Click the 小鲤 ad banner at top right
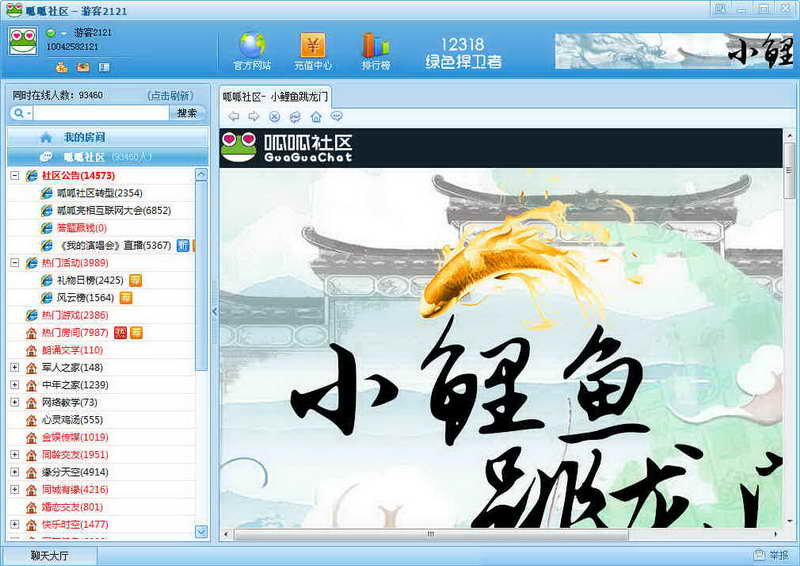The image size is (800, 566). 674,51
